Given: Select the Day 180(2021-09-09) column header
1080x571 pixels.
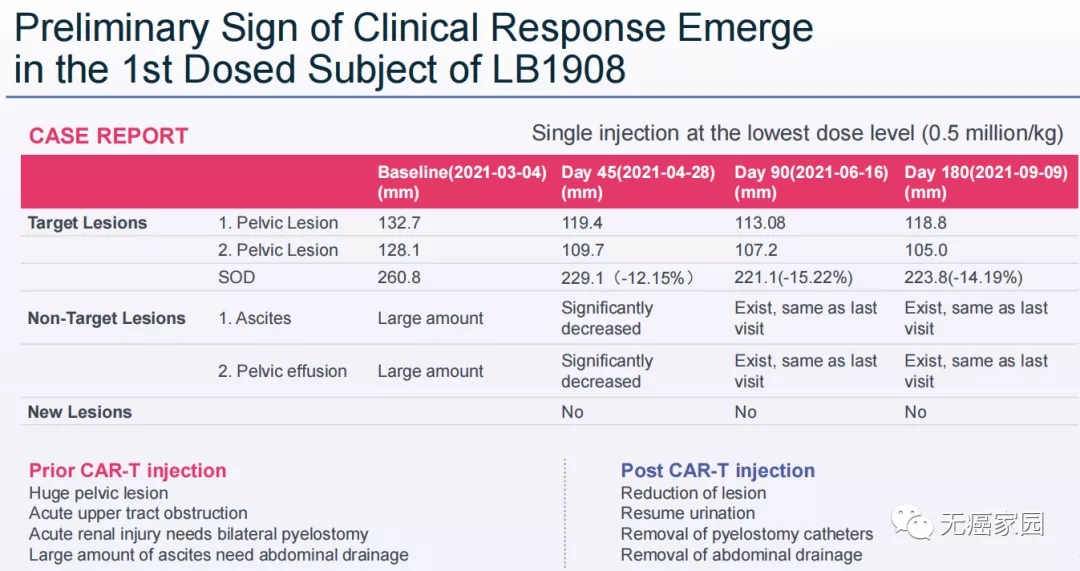Looking at the screenshot, I should (985, 181).
